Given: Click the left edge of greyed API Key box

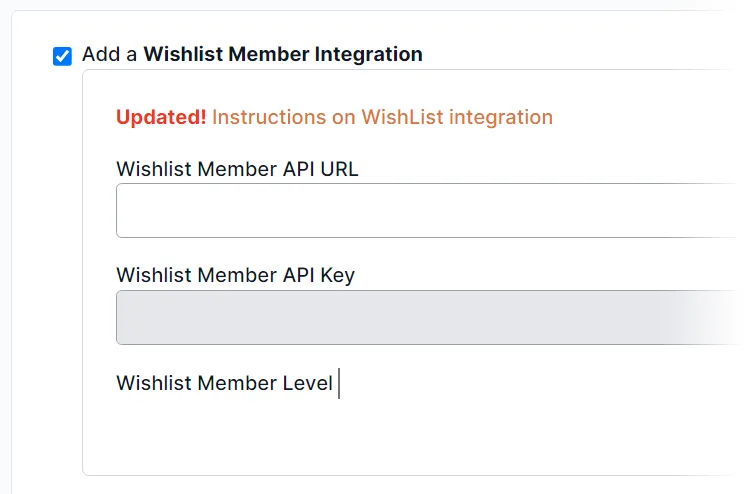Looking at the screenshot, I should (x=126, y=317).
